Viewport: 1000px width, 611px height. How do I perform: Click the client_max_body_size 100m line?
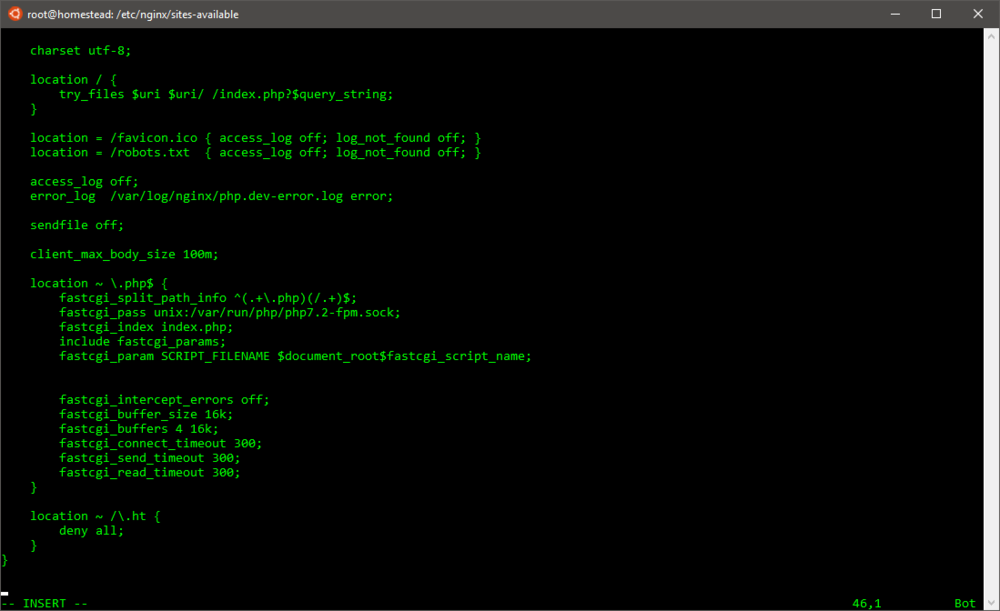coord(124,254)
